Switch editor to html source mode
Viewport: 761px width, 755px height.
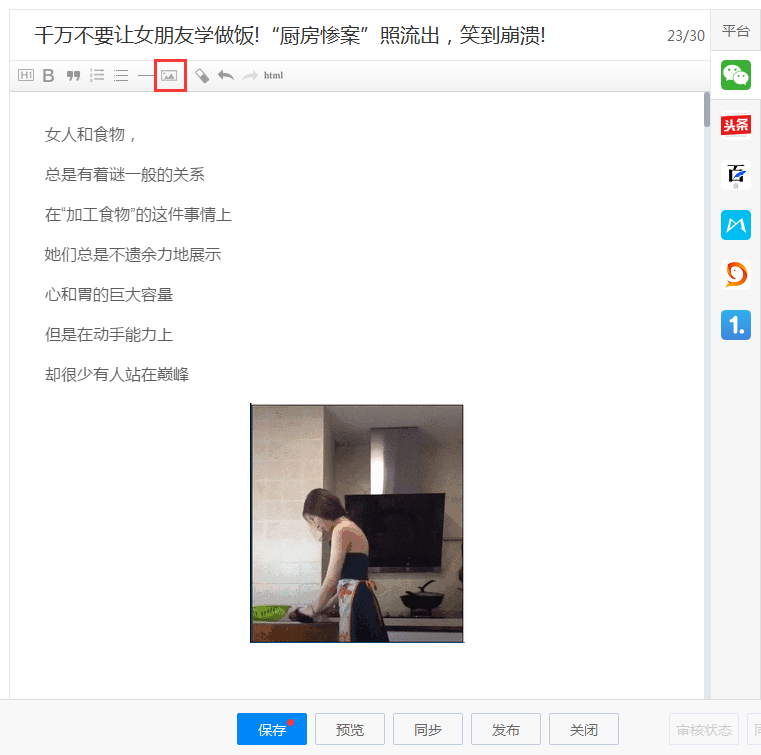[273, 75]
